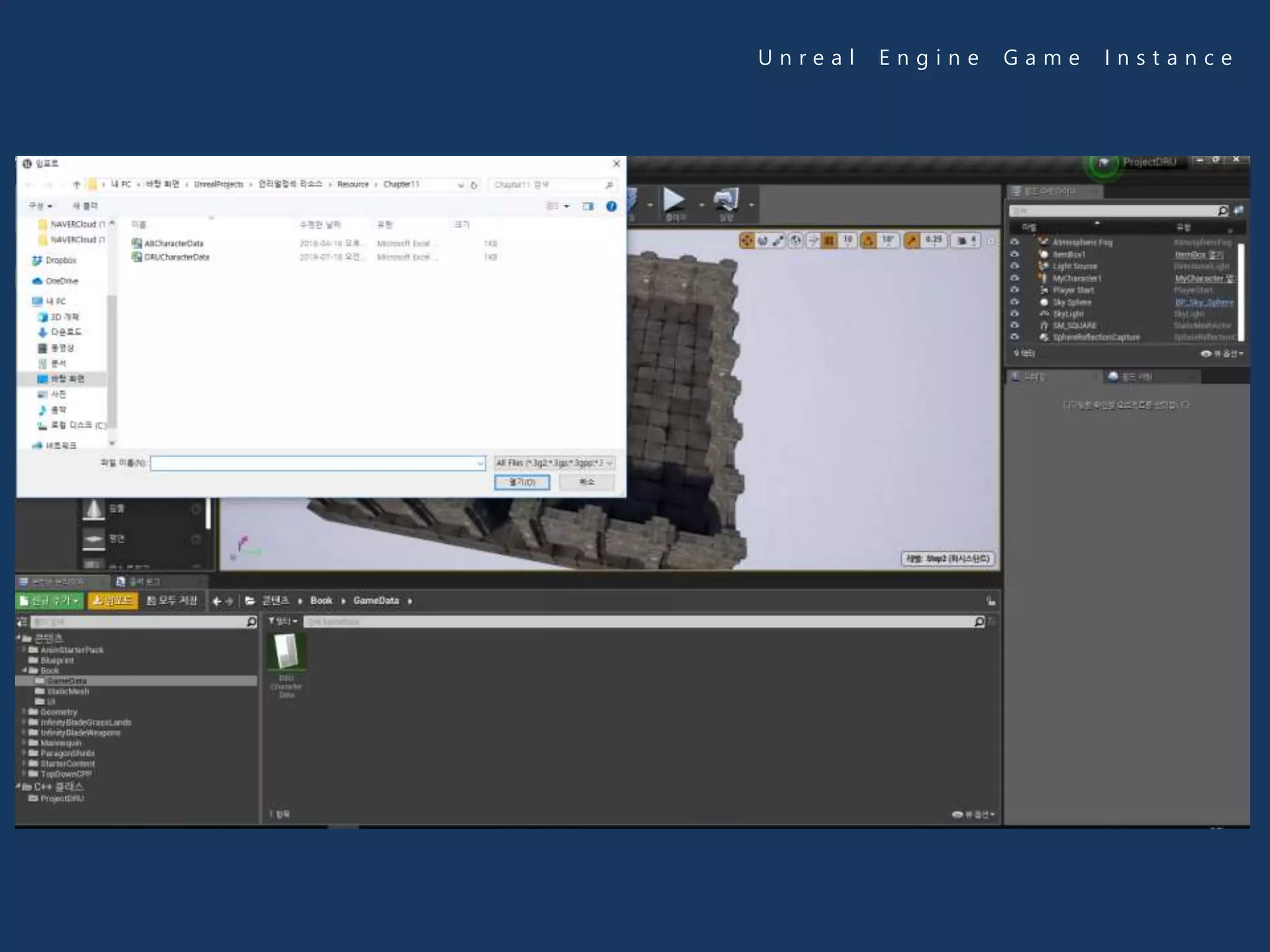Open the Play options dropdown arrow

pyautogui.click(x=701, y=205)
